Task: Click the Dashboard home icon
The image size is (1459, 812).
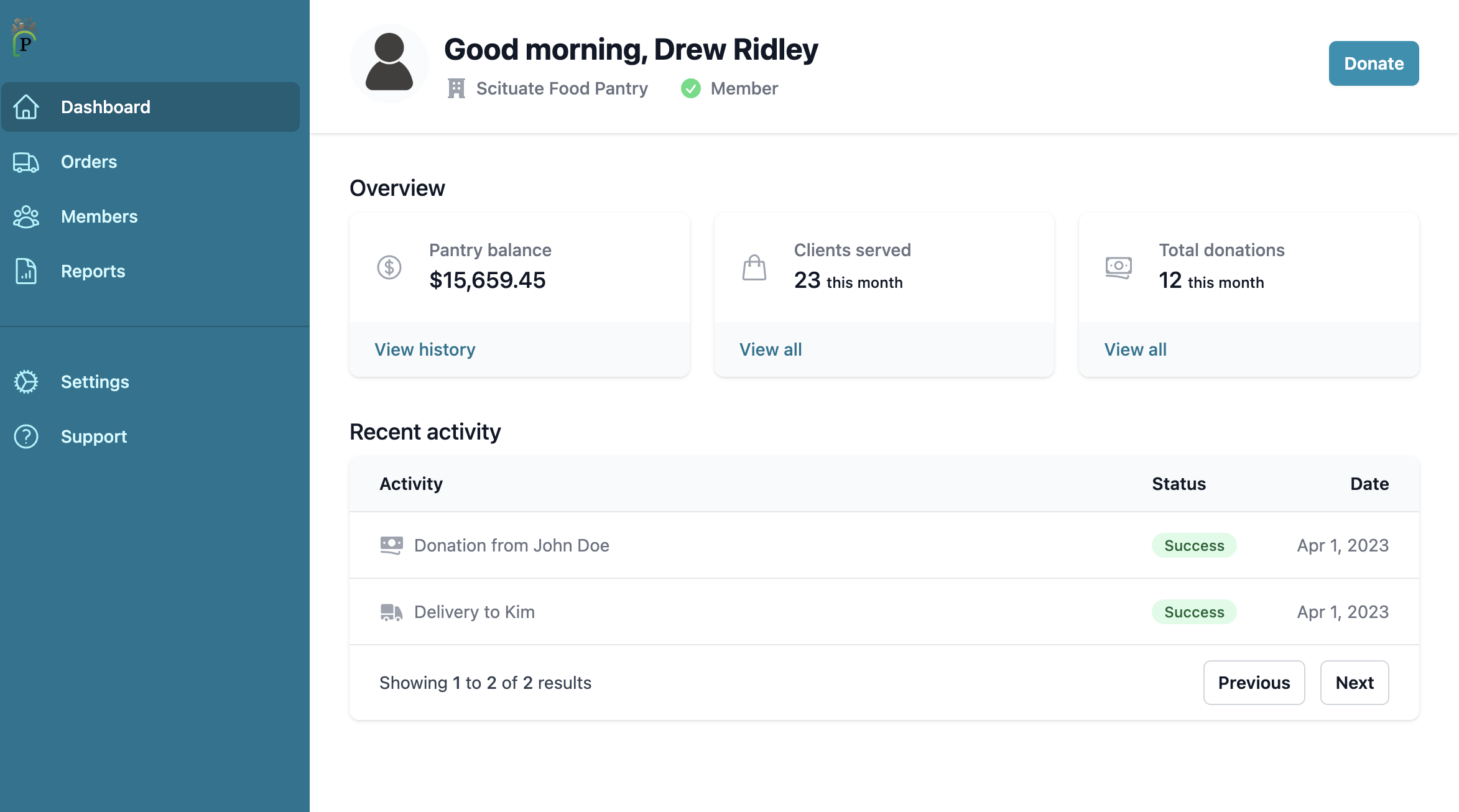Action: [26, 107]
